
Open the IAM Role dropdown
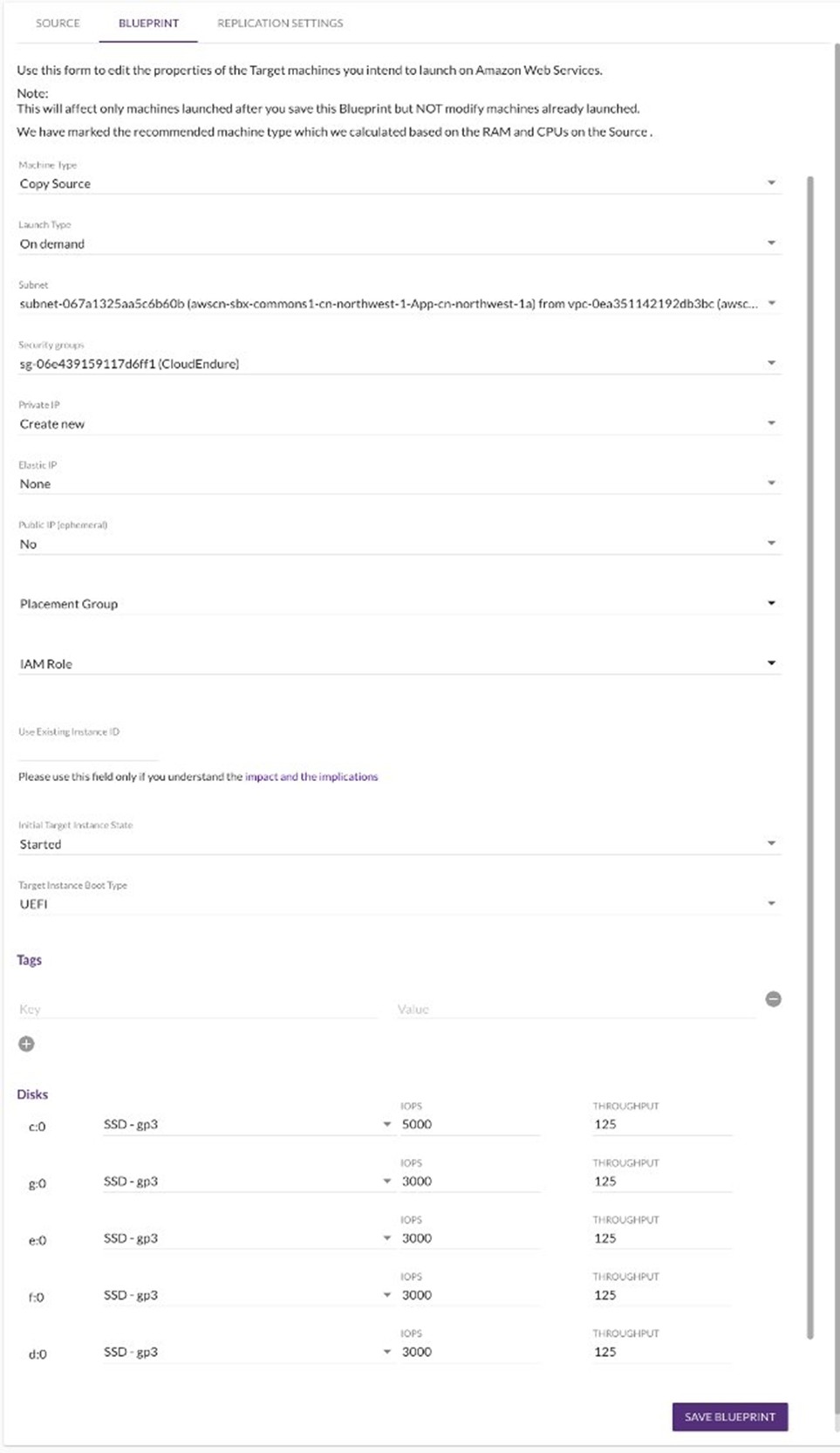(398, 664)
